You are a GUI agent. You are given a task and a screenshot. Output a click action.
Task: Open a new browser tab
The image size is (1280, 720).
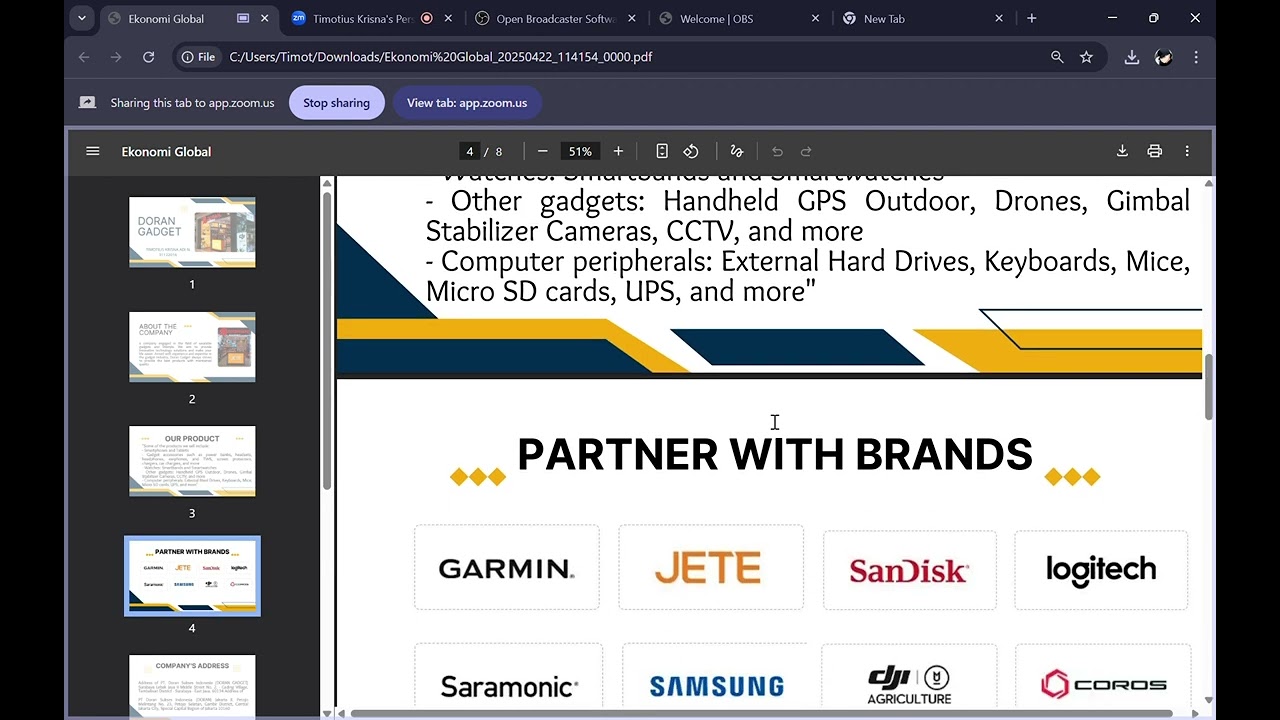click(1032, 19)
